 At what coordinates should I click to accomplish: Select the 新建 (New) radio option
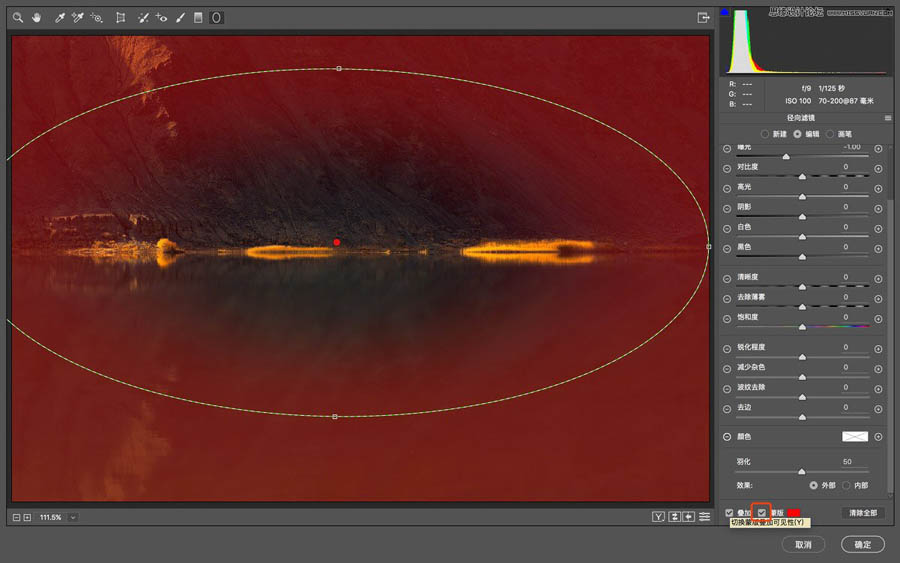[766, 133]
